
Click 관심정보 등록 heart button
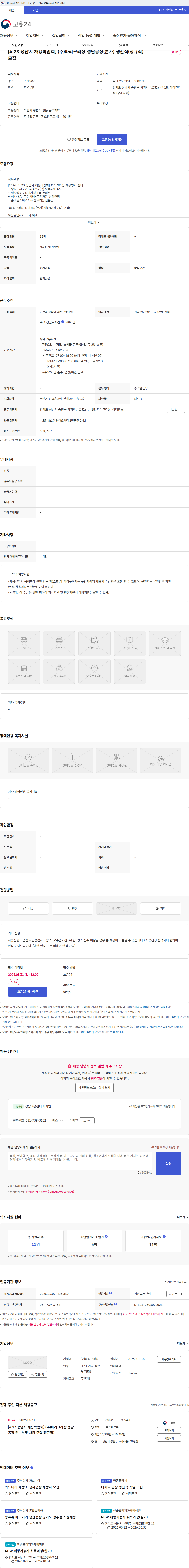(78, 139)
